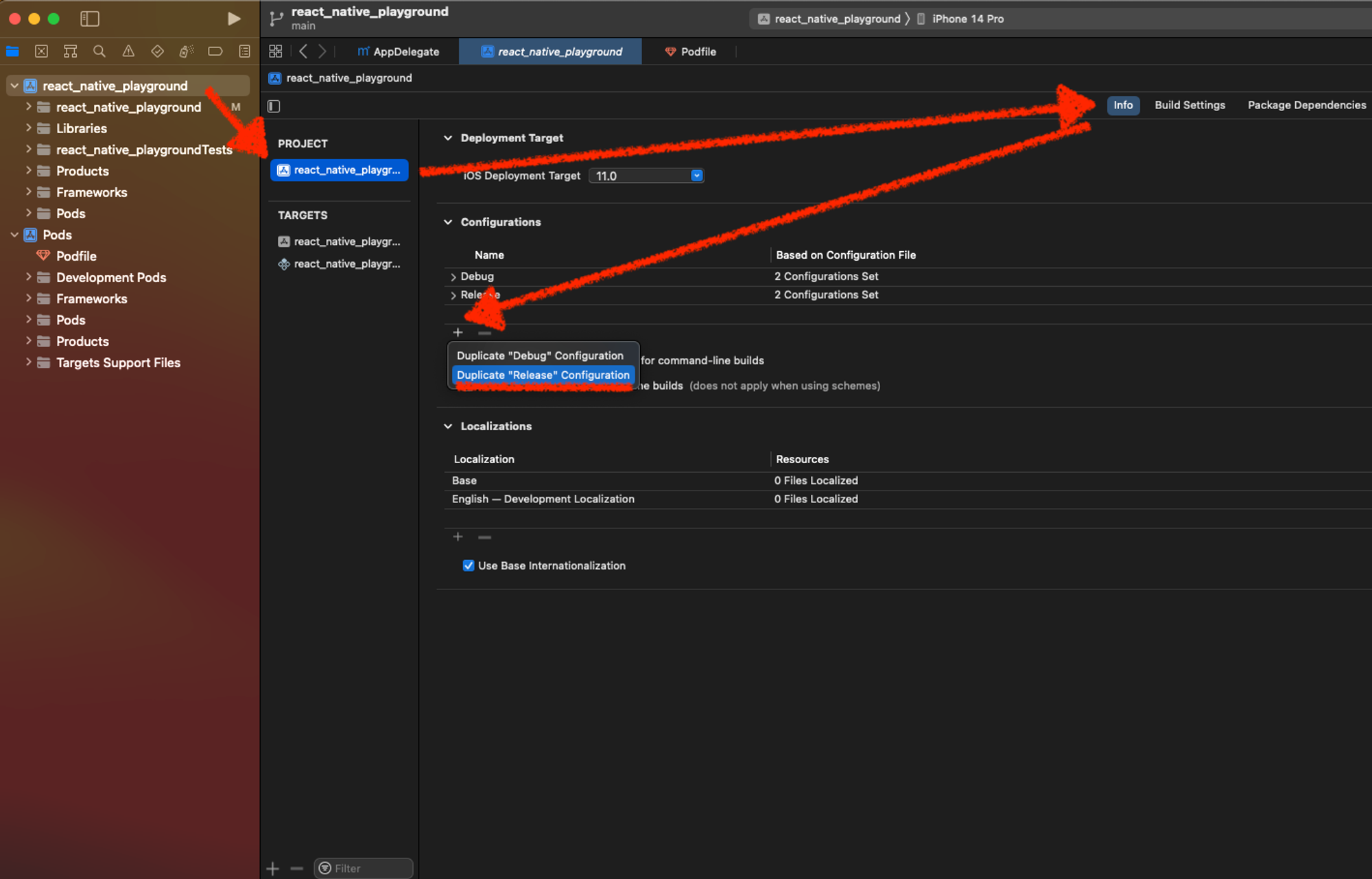Add a configuration with the plus button
This screenshot has height=879, width=1372.
[458, 333]
